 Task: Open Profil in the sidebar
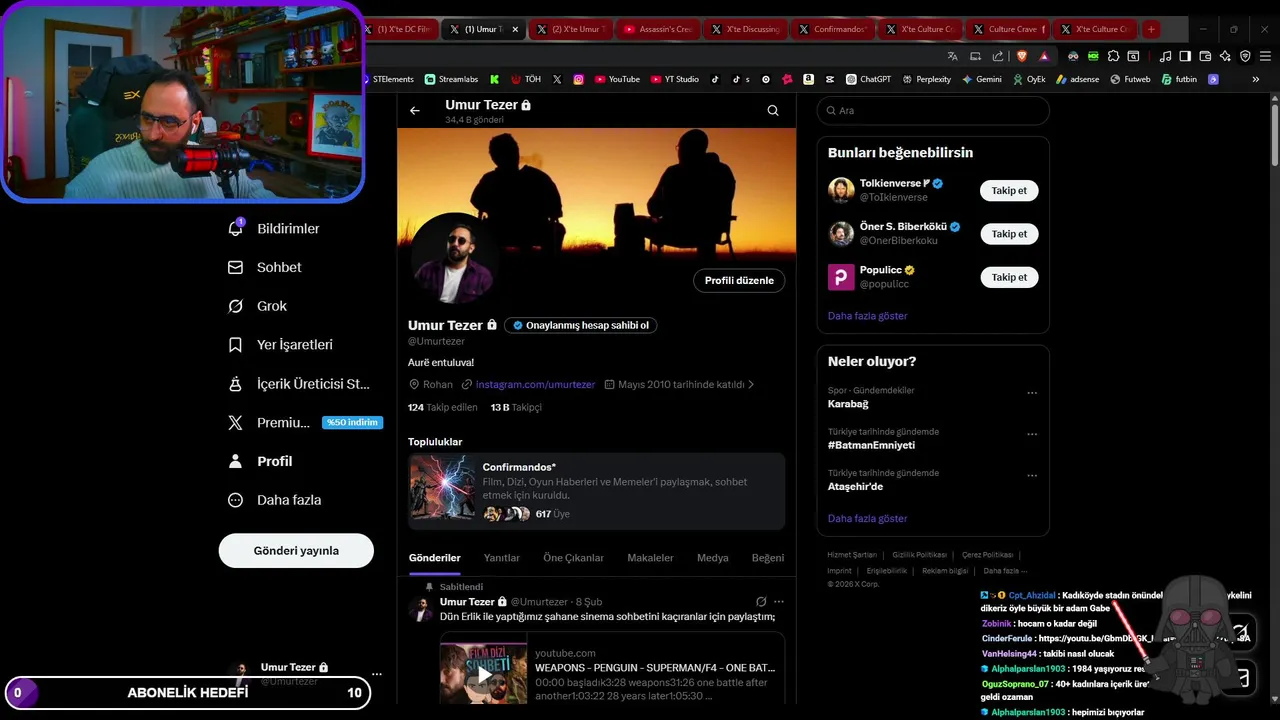[x=261, y=461]
